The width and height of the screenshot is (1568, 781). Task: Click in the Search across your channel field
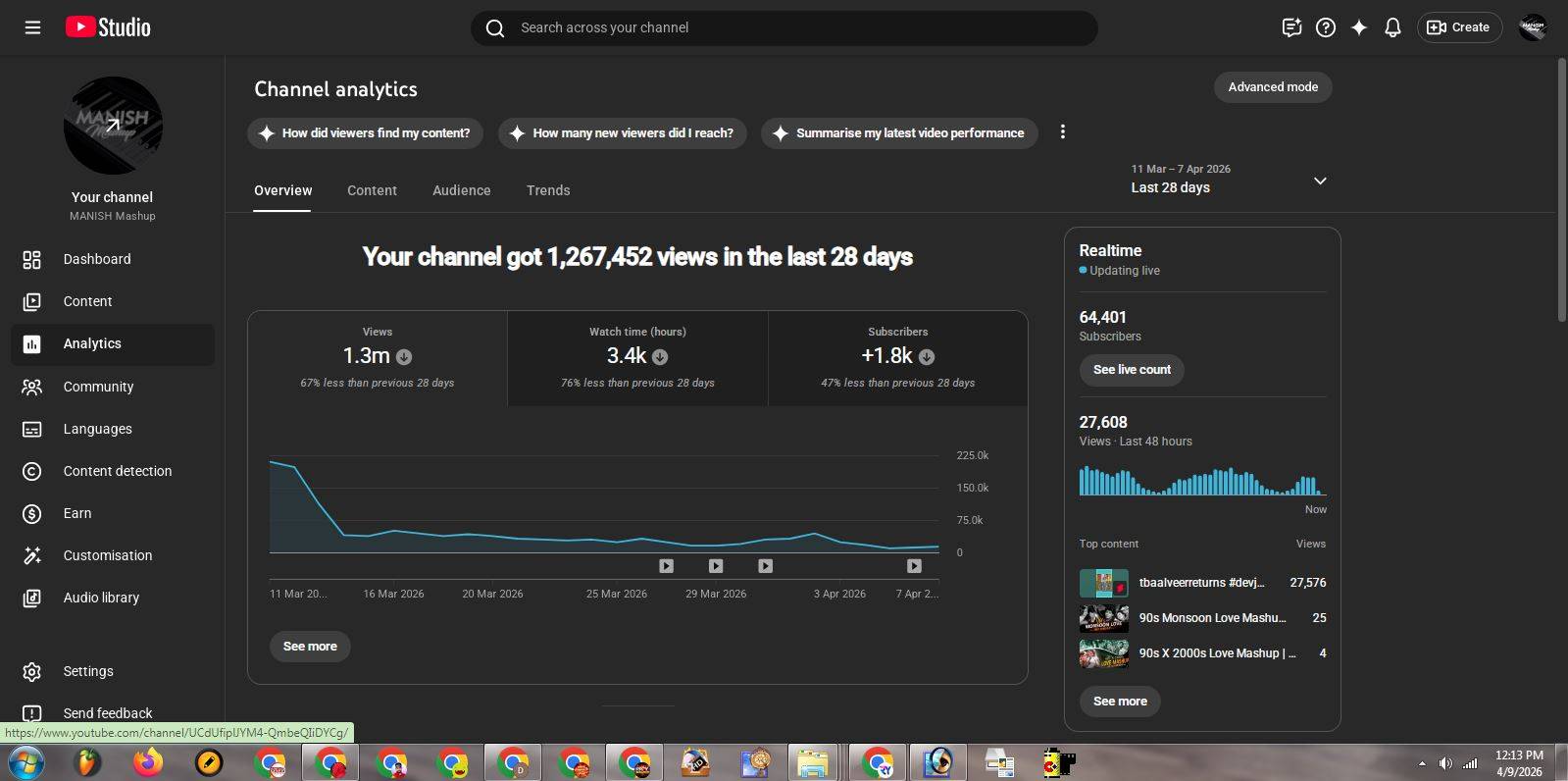pyautogui.click(x=784, y=27)
